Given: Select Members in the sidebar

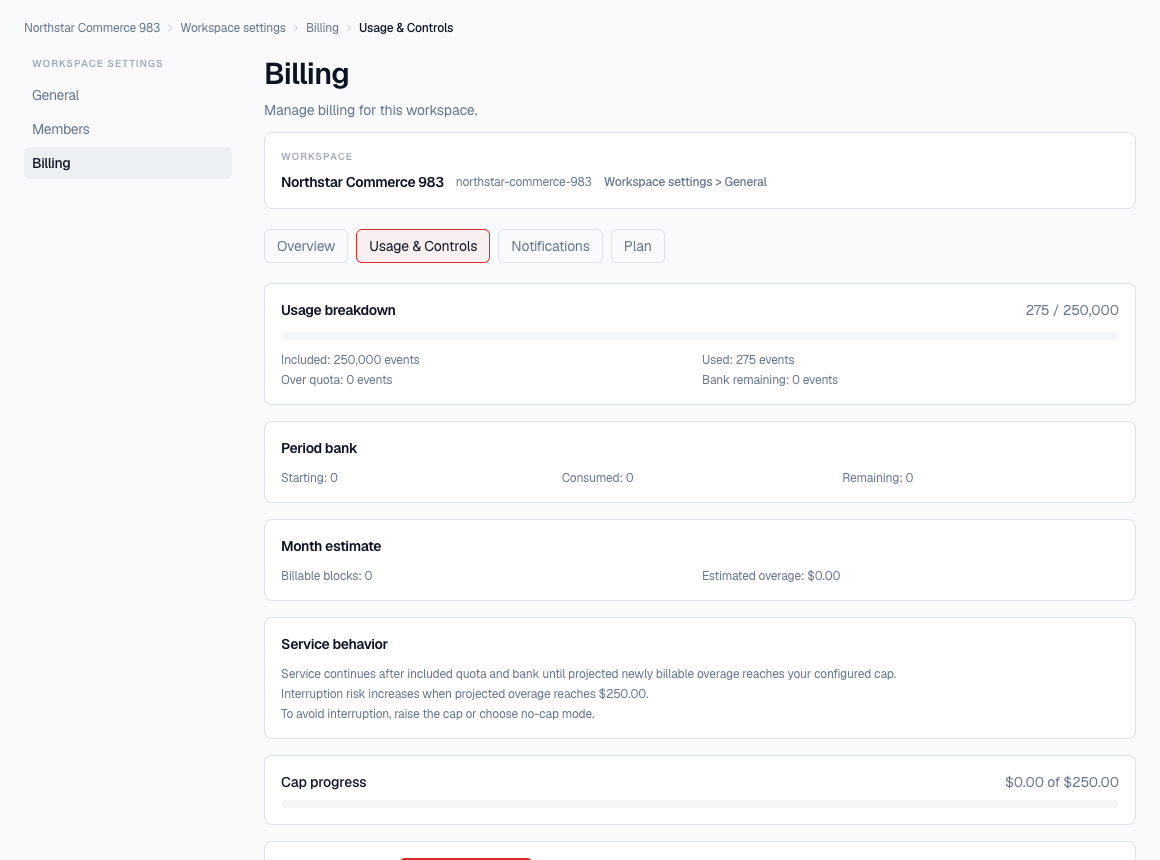Looking at the screenshot, I should [60, 129].
